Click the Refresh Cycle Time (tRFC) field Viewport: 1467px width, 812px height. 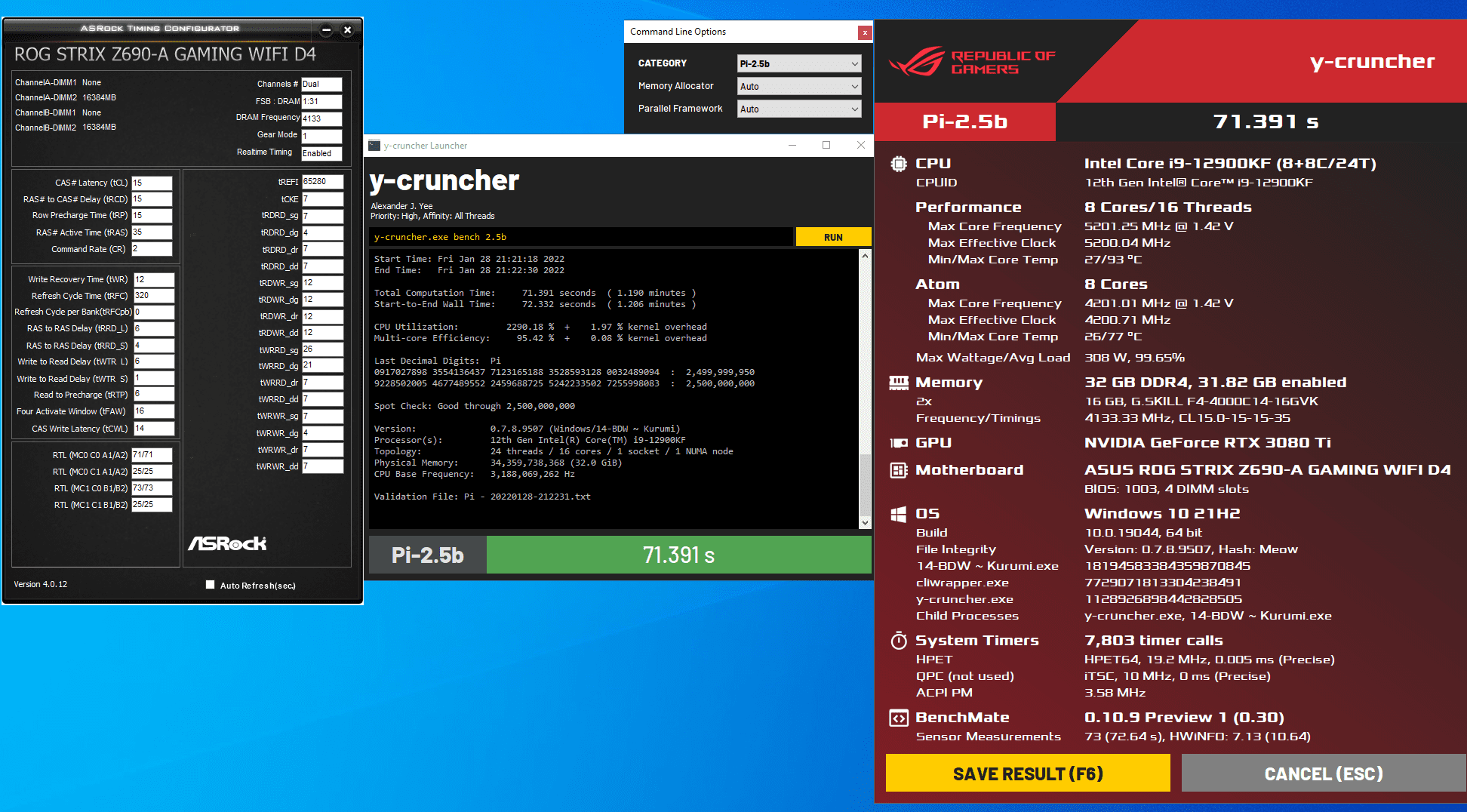pyautogui.click(x=154, y=296)
